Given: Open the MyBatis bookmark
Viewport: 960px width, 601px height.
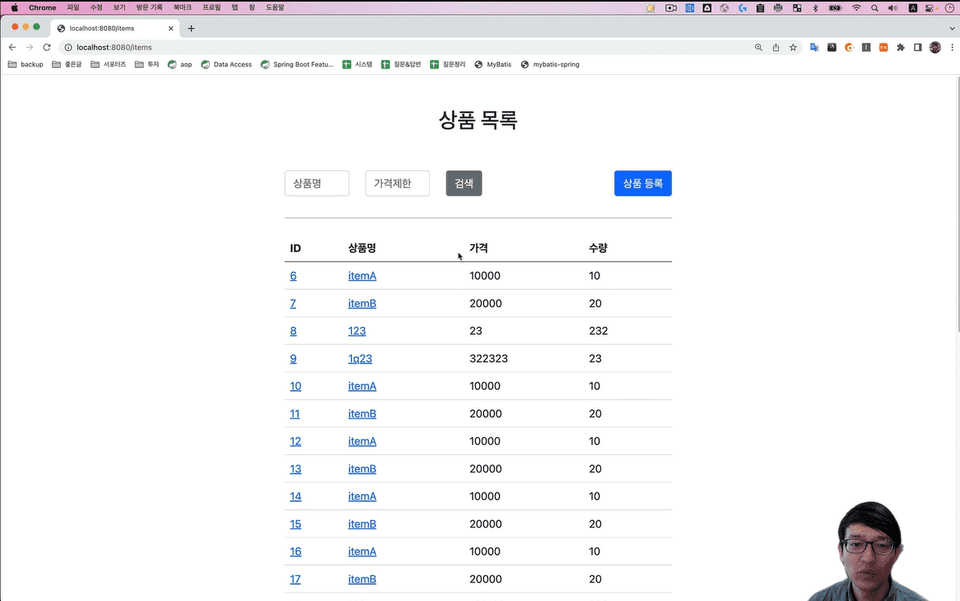Looking at the screenshot, I should (493, 64).
